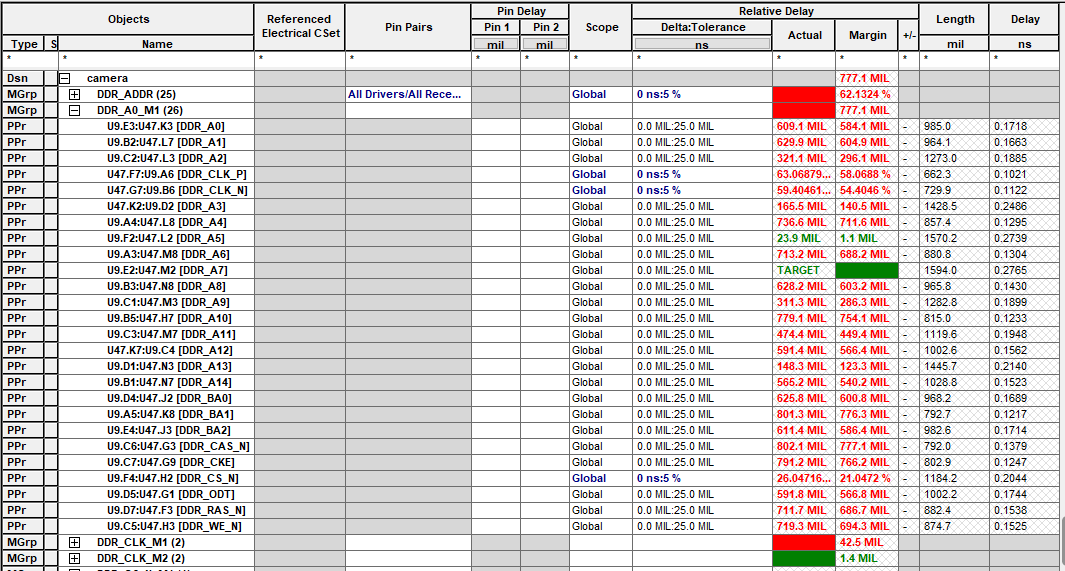Collapse the DDR_A0_M1 (26) match group
Image resolution: width=1065 pixels, height=571 pixels.
pos(75,110)
